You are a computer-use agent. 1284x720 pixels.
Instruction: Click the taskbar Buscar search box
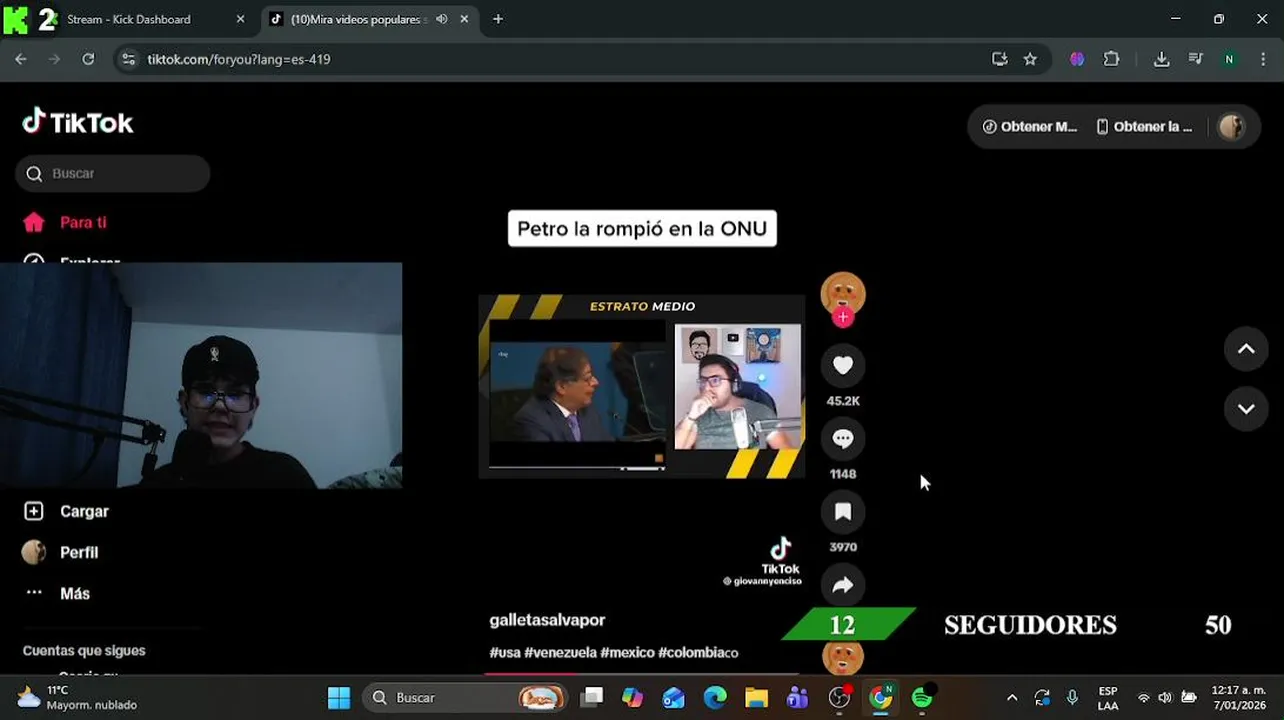pos(465,697)
